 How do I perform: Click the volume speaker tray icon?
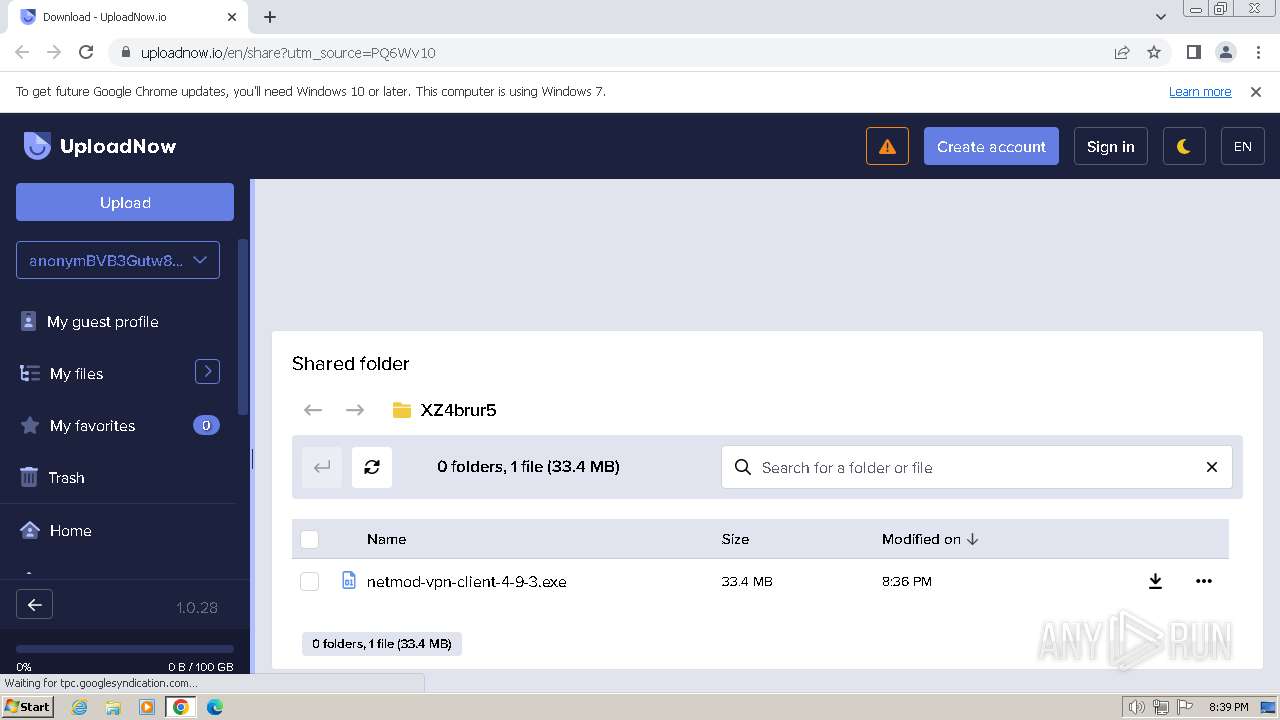pyautogui.click(x=1136, y=707)
